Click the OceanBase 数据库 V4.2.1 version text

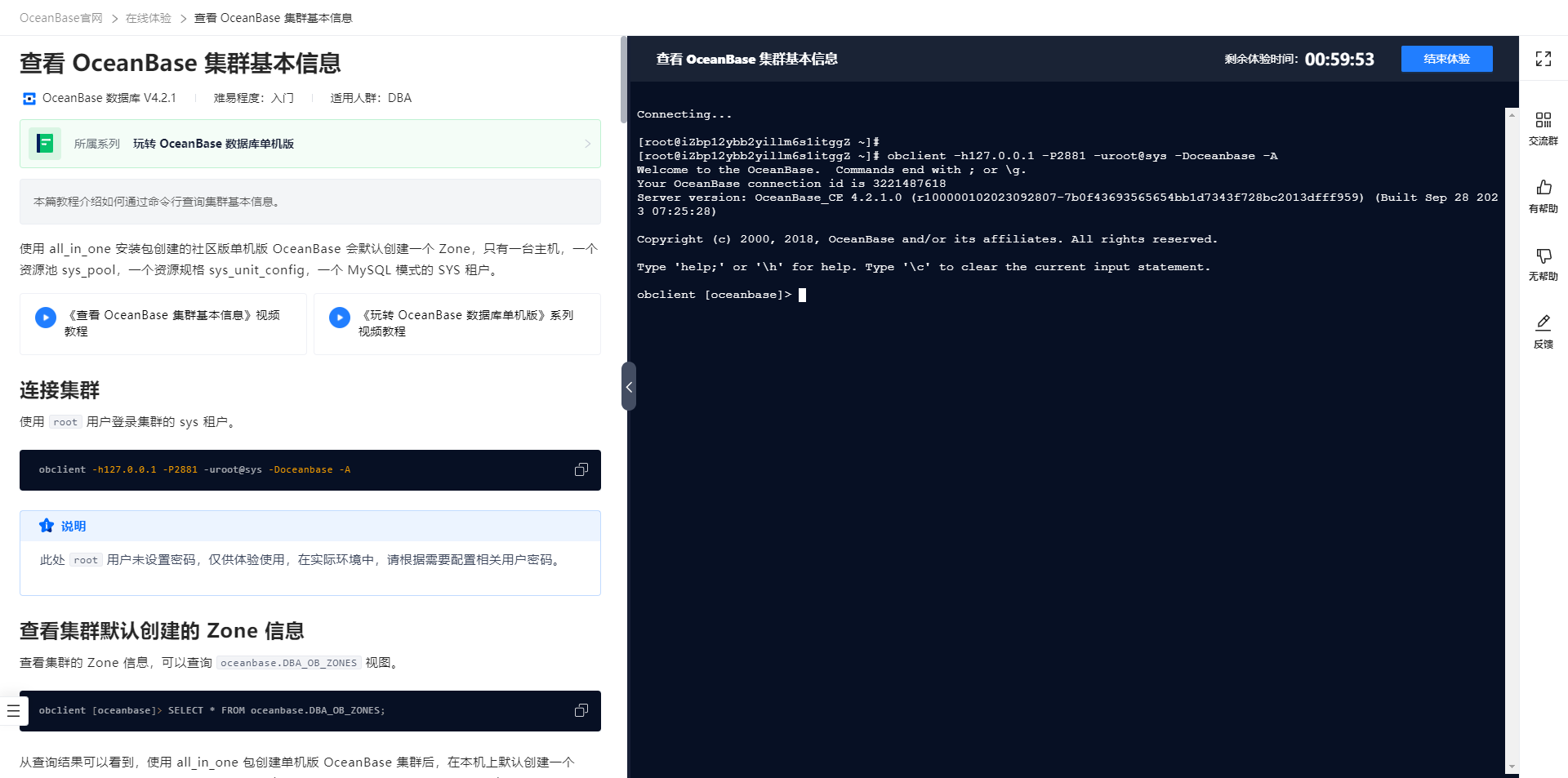click(x=109, y=98)
